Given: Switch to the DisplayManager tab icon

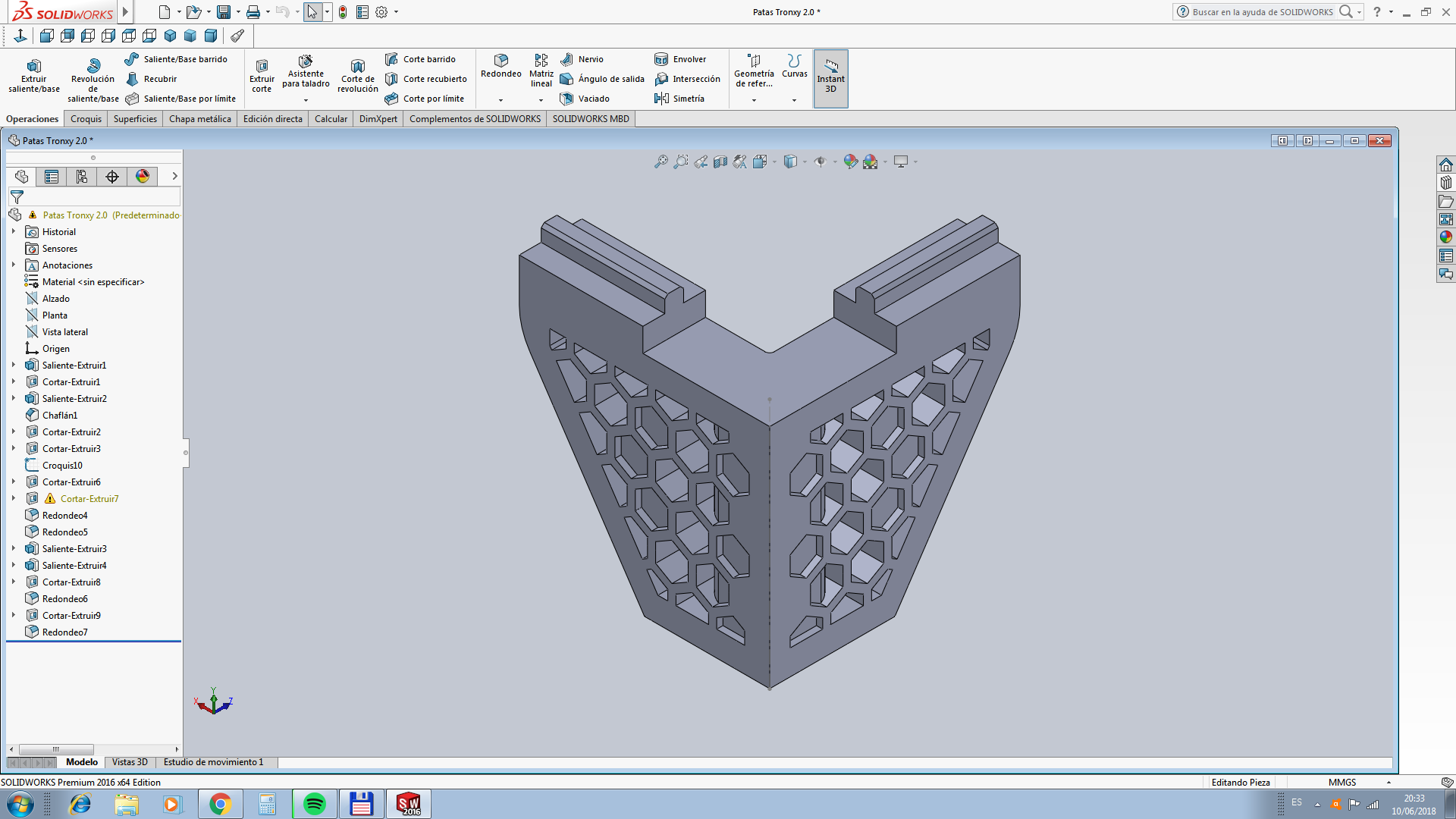Looking at the screenshot, I should [x=143, y=177].
